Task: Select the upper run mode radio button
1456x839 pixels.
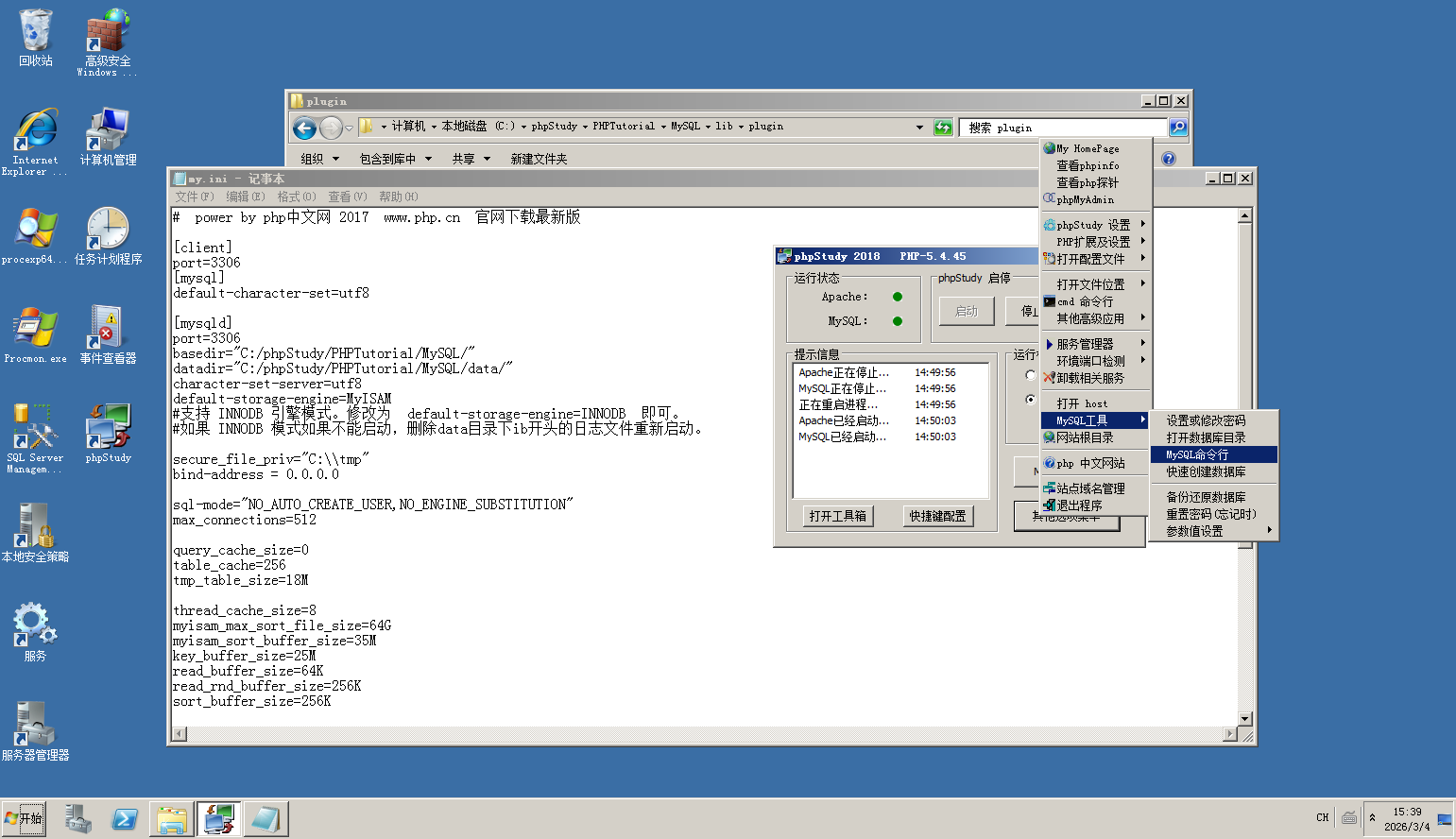Action: pyautogui.click(x=1031, y=375)
